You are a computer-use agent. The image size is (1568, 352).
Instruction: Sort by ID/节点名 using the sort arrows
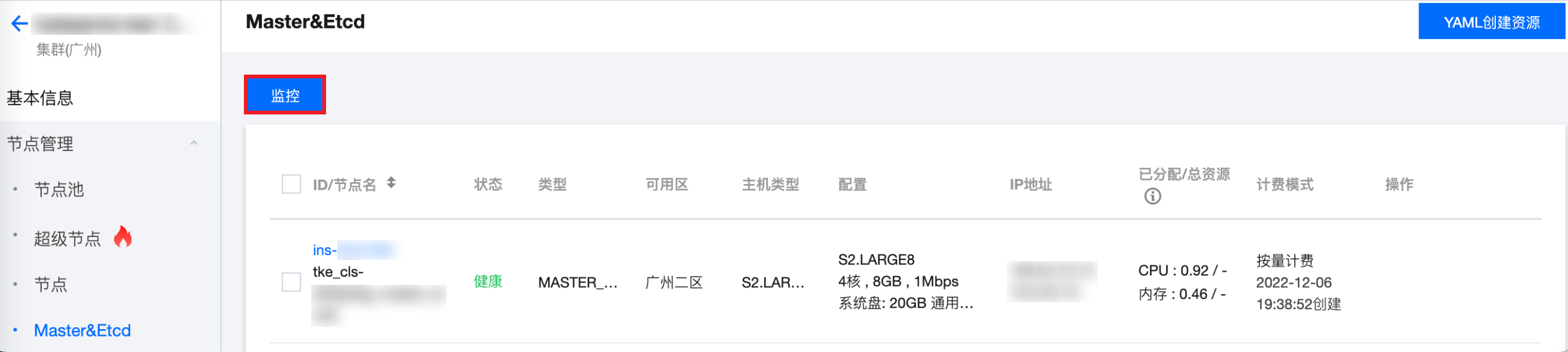click(x=391, y=183)
